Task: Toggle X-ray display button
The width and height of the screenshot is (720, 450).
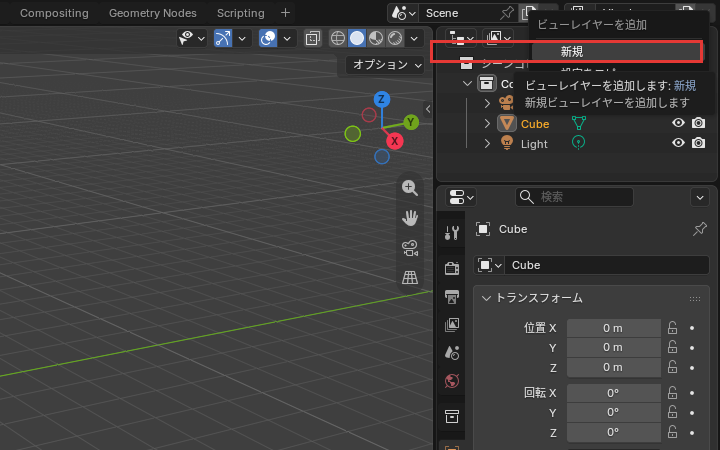Action: tap(313, 38)
